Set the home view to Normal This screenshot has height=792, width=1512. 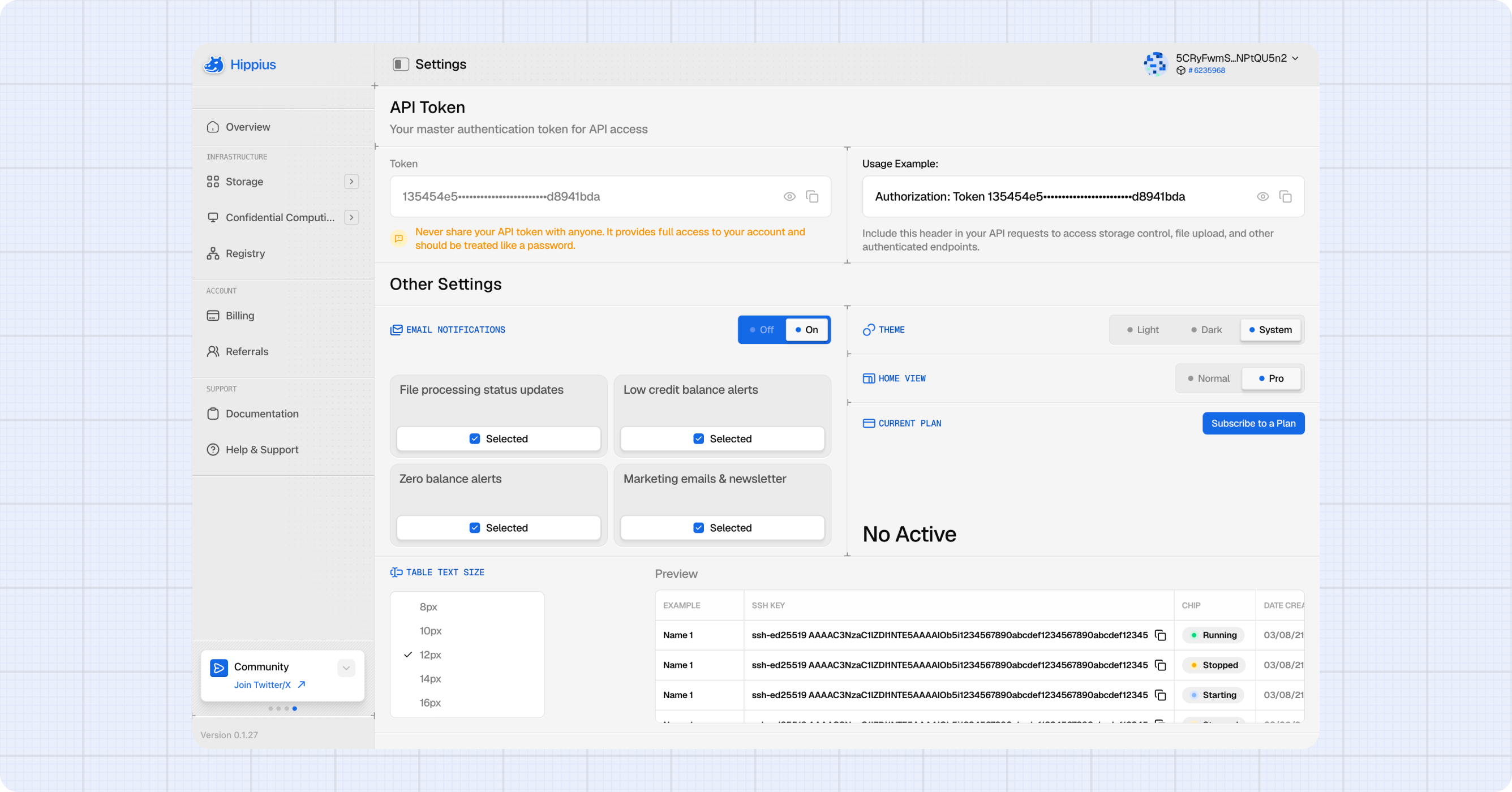1208,378
